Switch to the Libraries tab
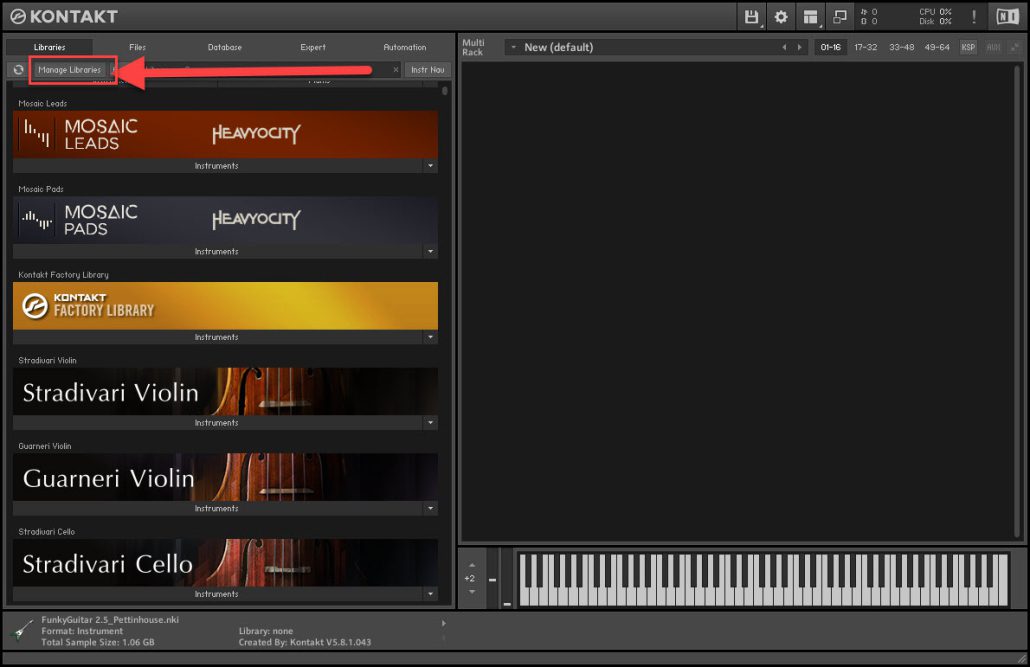This screenshot has height=667, width=1030. pos(49,47)
